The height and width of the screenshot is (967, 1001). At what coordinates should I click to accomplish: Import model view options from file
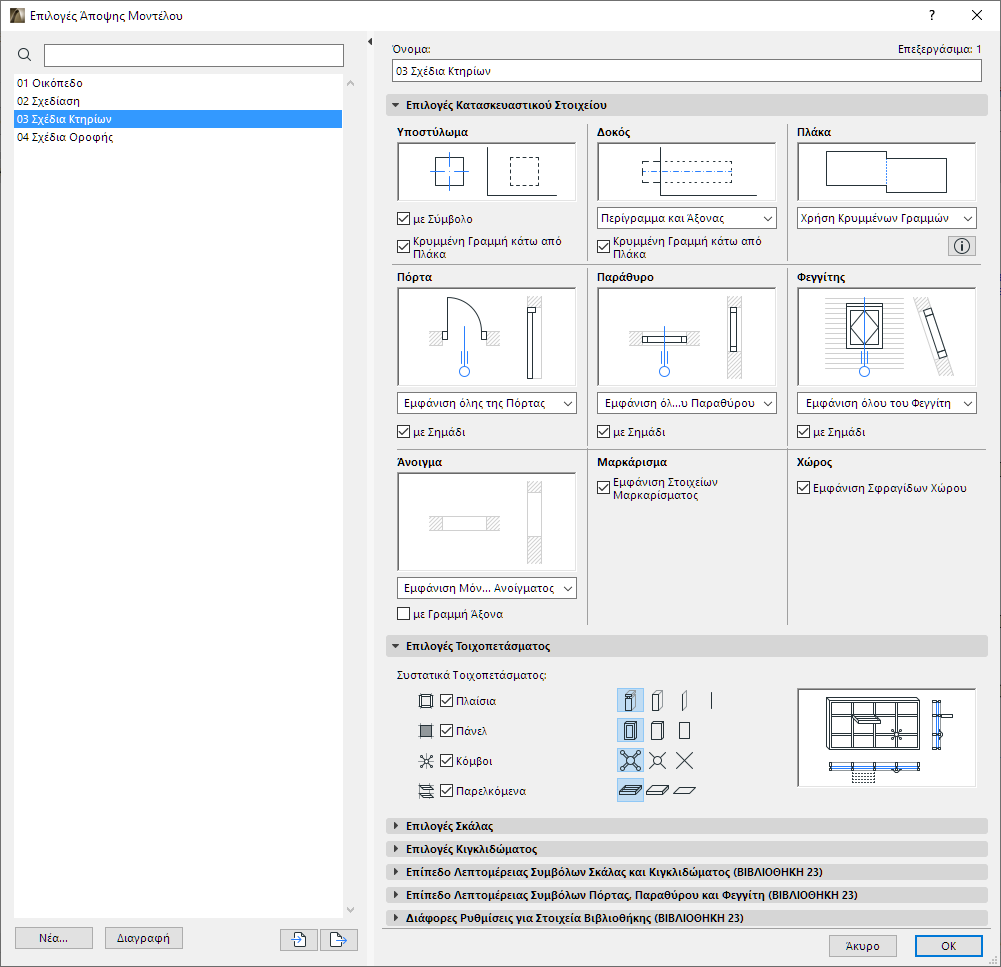(298, 940)
